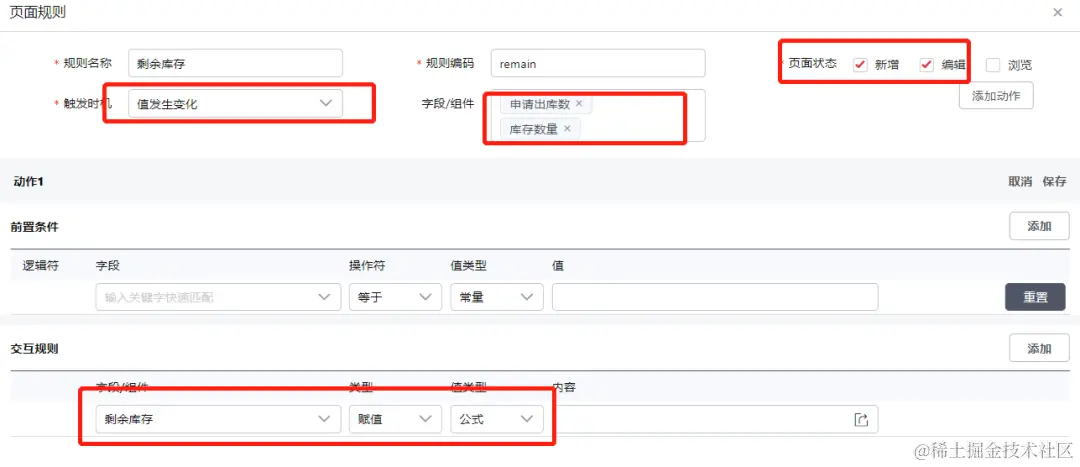Click the 内容 formula input field
1080x467 pixels.
pos(715,419)
